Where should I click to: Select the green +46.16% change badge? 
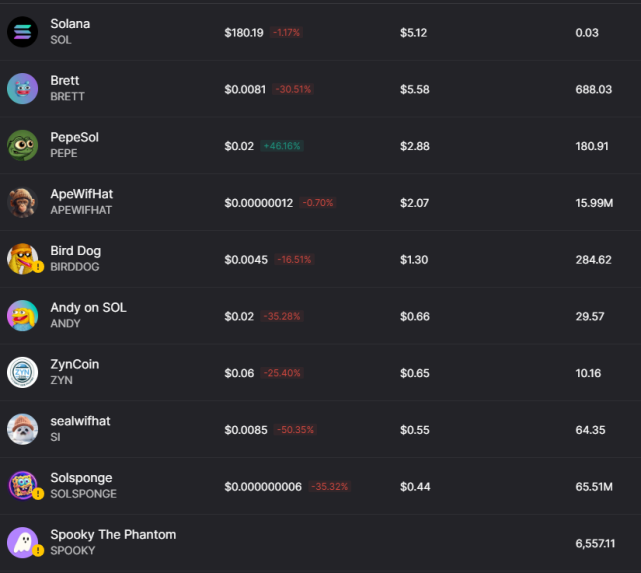click(282, 146)
